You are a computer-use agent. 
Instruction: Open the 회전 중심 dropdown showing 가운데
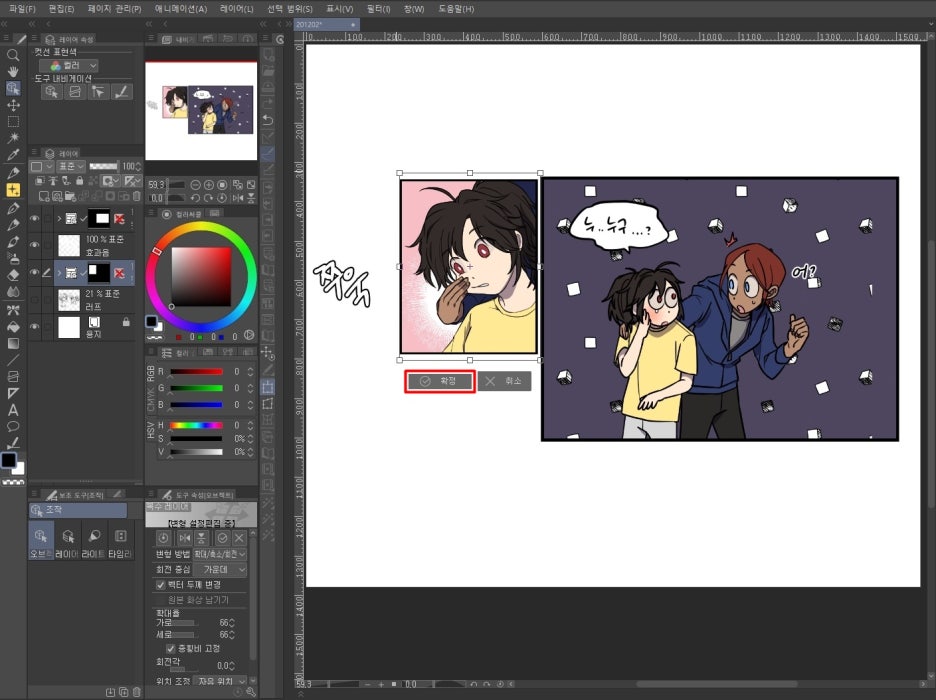[220, 570]
